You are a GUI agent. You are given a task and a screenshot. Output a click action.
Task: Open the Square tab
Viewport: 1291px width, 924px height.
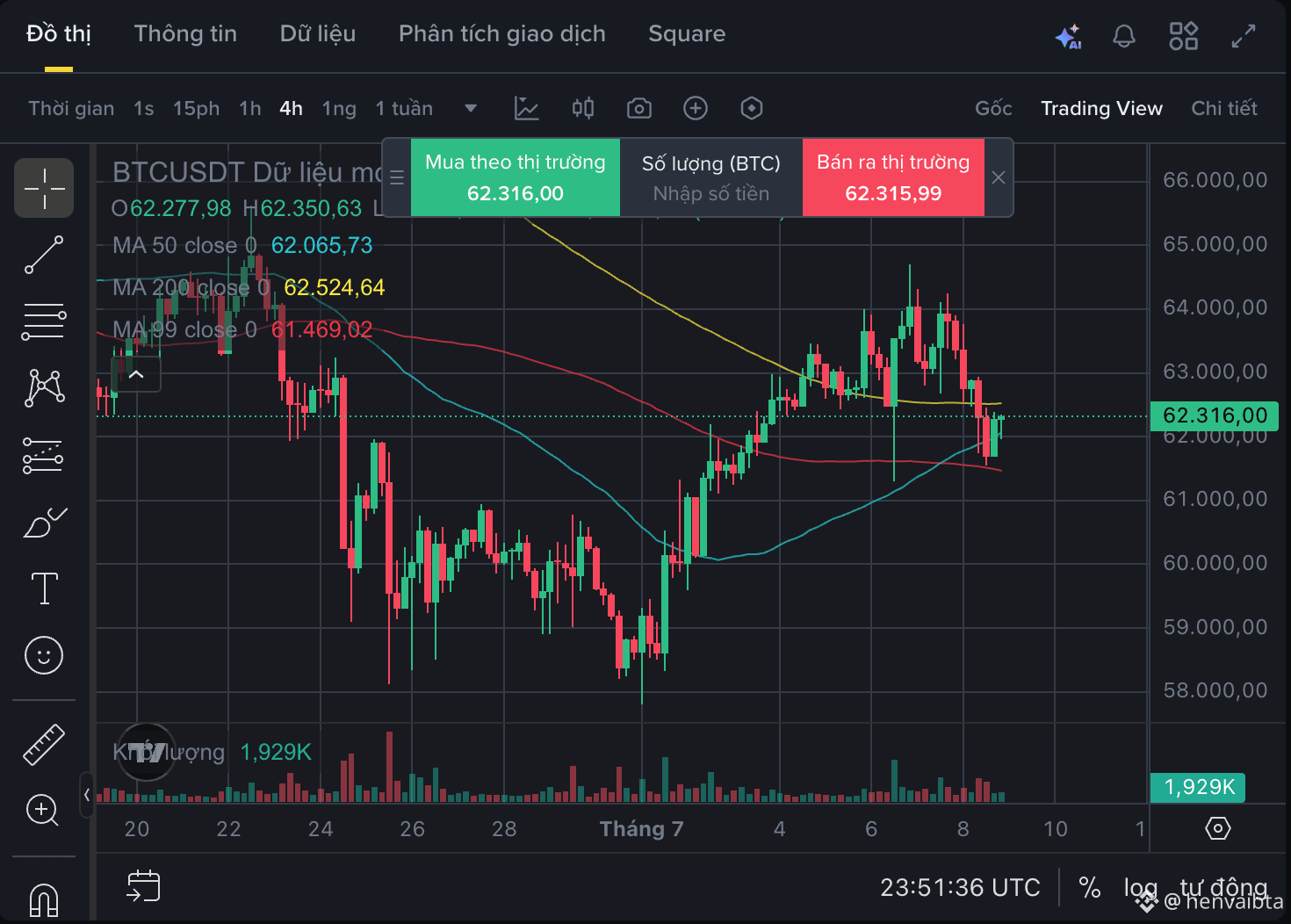(x=687, y=34)
